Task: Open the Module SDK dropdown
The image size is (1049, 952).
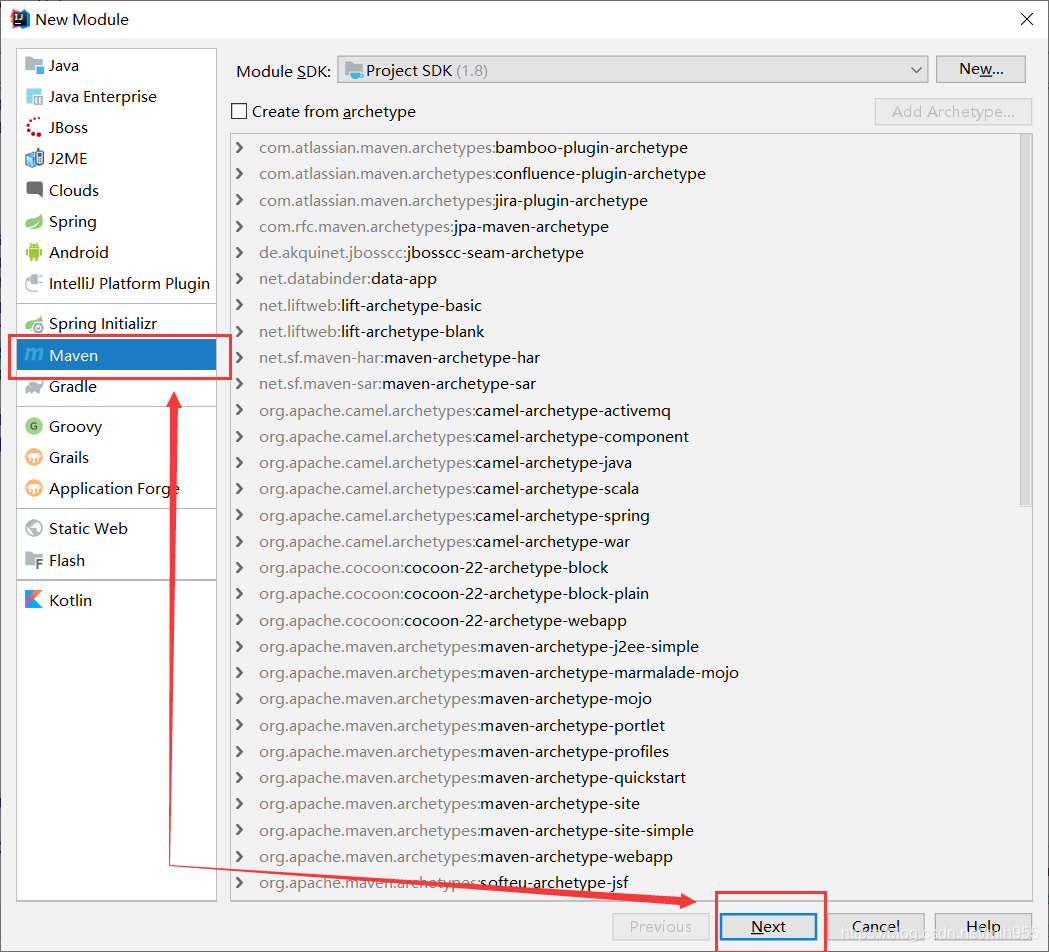Action: point(632,70)
